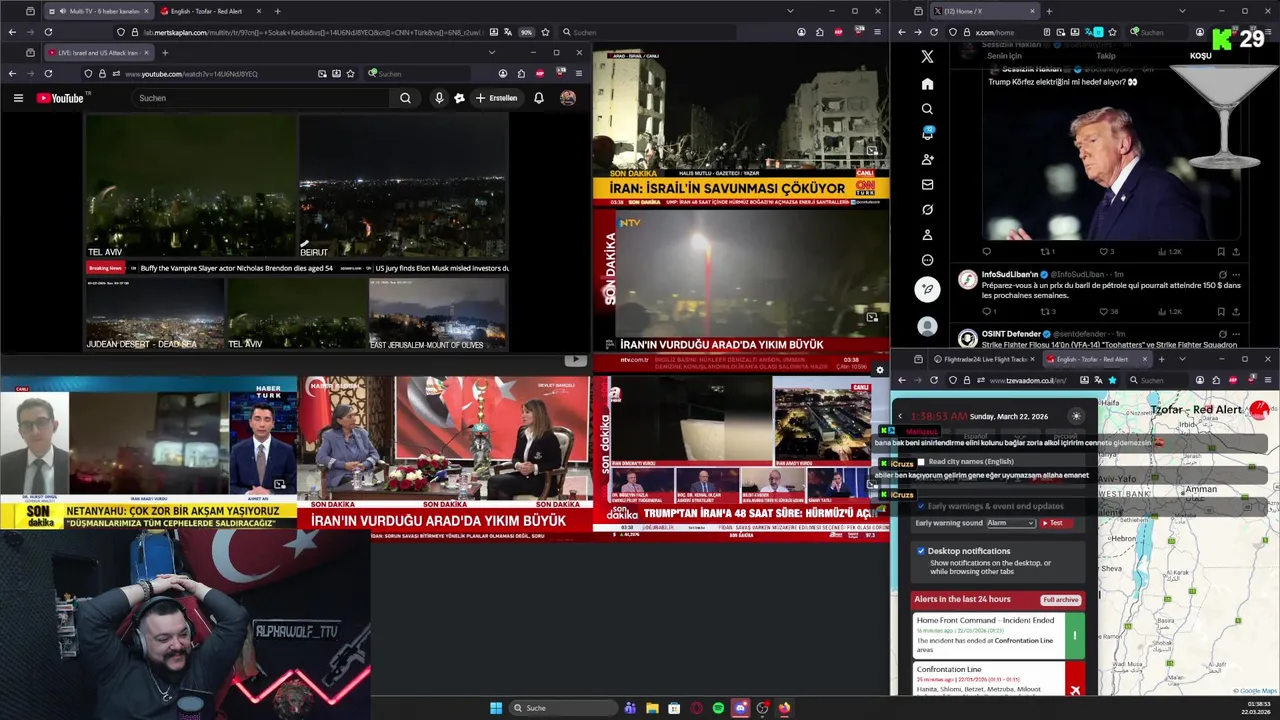Open tab list chevron in Tzofar window
Screen dimensions: 1280x720
(1182, 359)
